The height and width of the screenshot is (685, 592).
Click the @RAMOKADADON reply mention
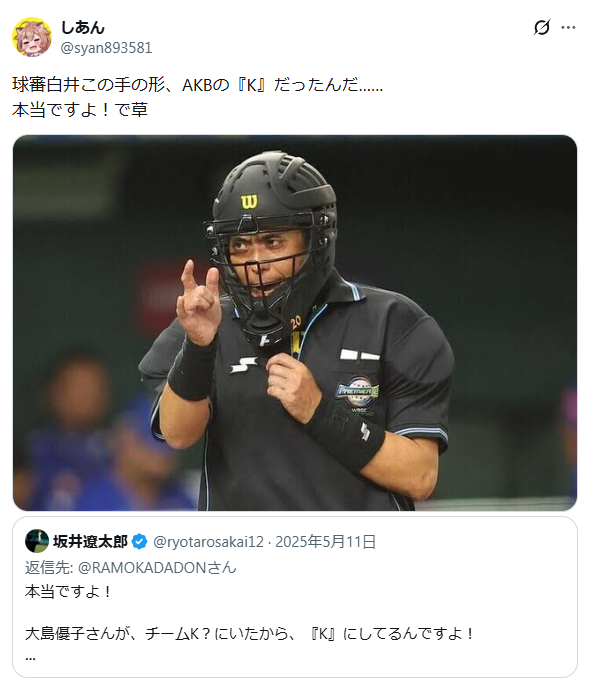(x=157, y=567)
